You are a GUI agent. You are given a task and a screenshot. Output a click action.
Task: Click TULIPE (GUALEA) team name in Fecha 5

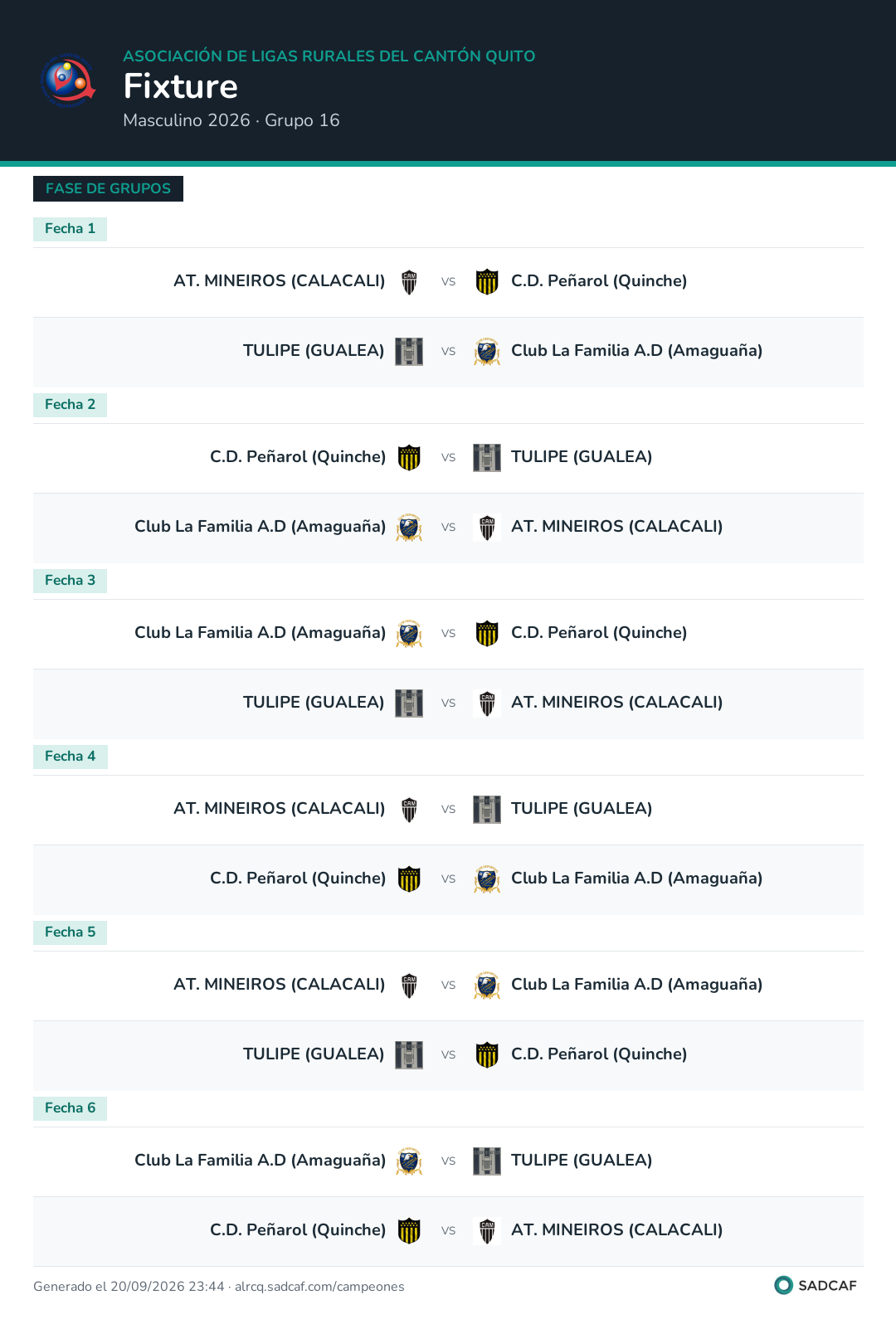click(x=314, y=1054)
